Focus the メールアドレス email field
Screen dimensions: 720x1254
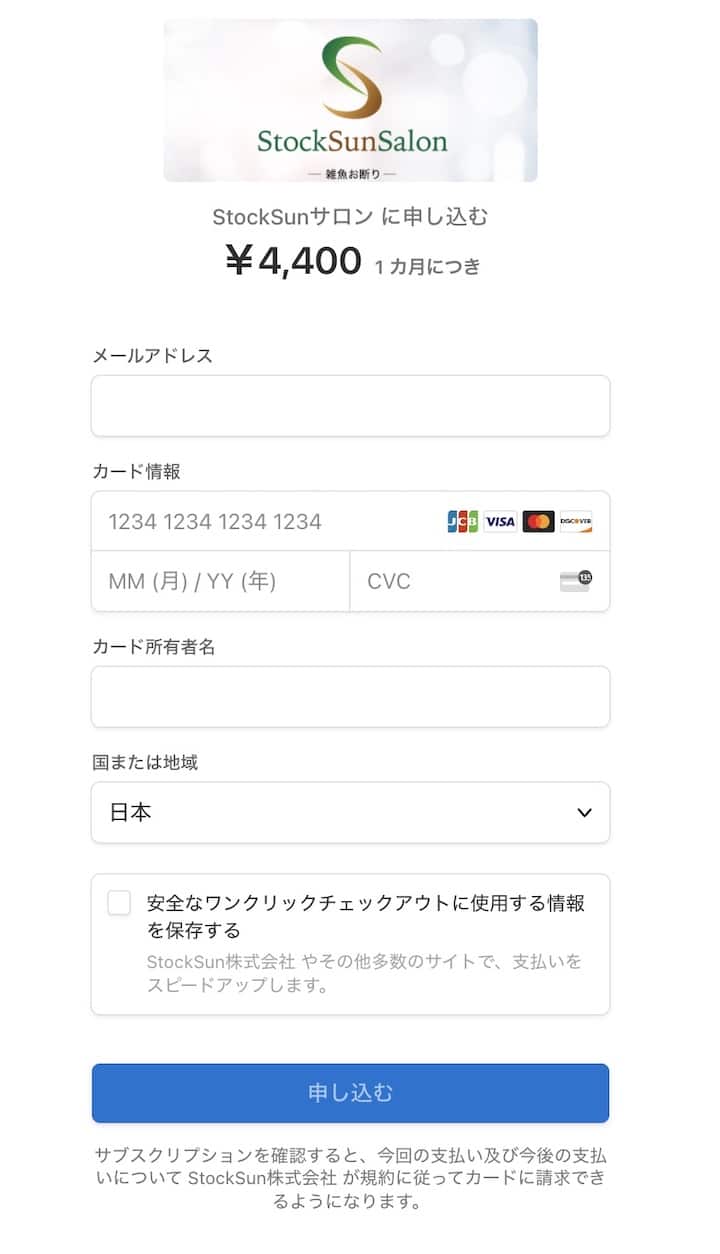(350, 406)
